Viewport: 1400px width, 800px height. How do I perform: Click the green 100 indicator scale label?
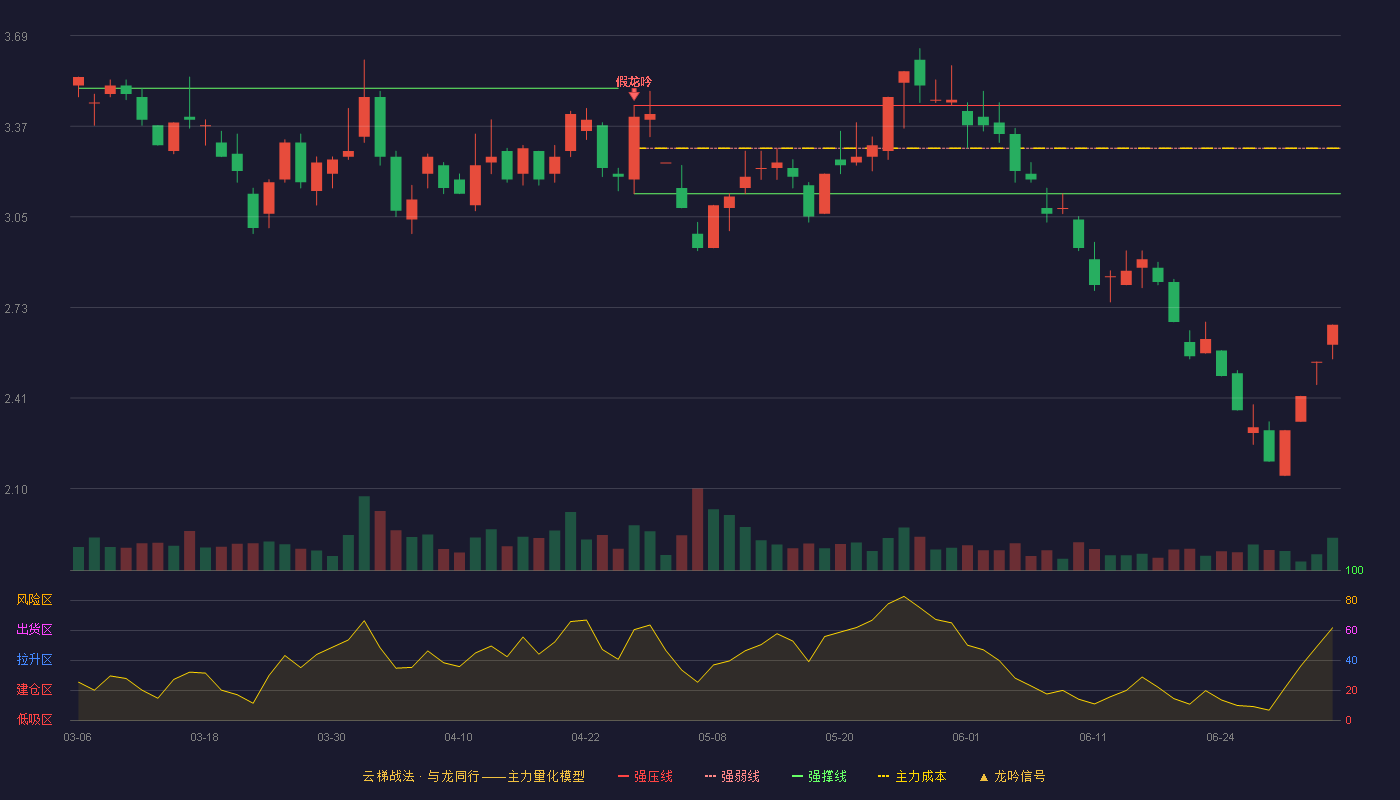coord(1354,571)
